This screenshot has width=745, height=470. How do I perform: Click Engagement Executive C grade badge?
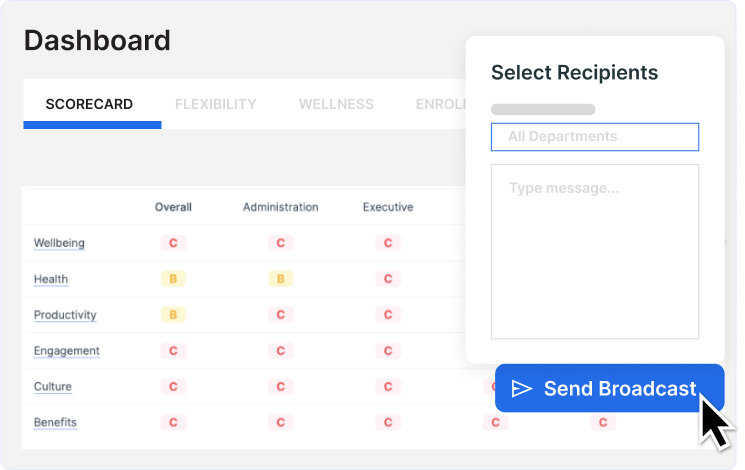(x=388, y=351)
